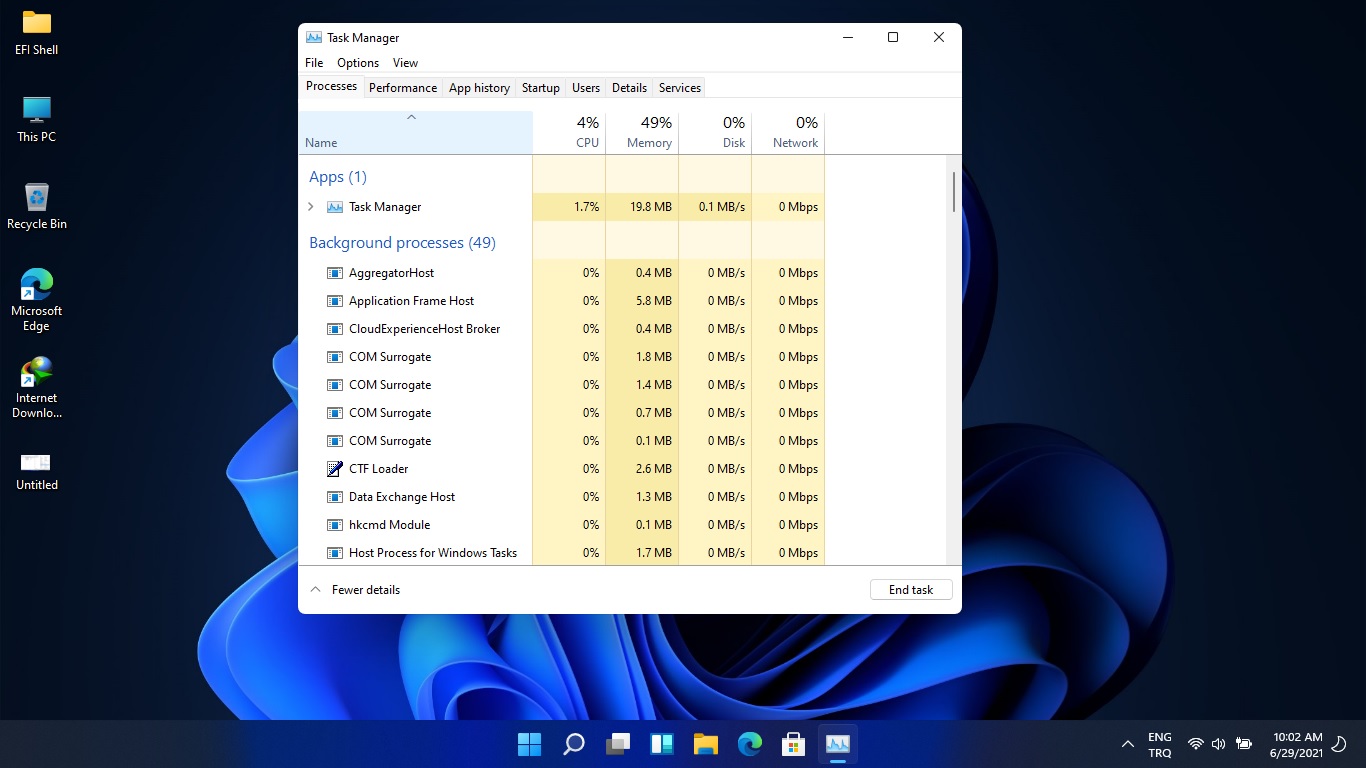Click the End task button
This screenshot has width=1366, height=768.
click(911, 590)
